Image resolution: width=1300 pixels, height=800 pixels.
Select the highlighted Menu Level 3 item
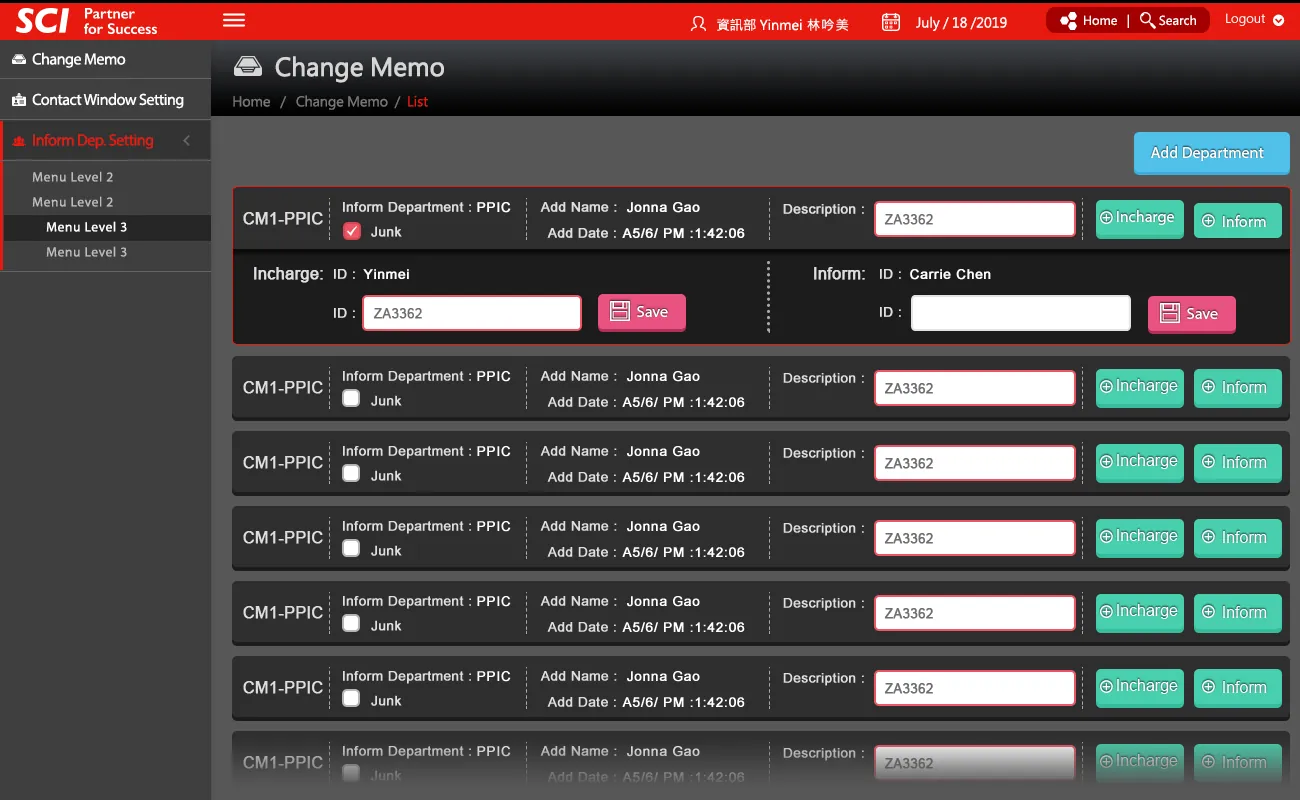(x=105, y=227)
